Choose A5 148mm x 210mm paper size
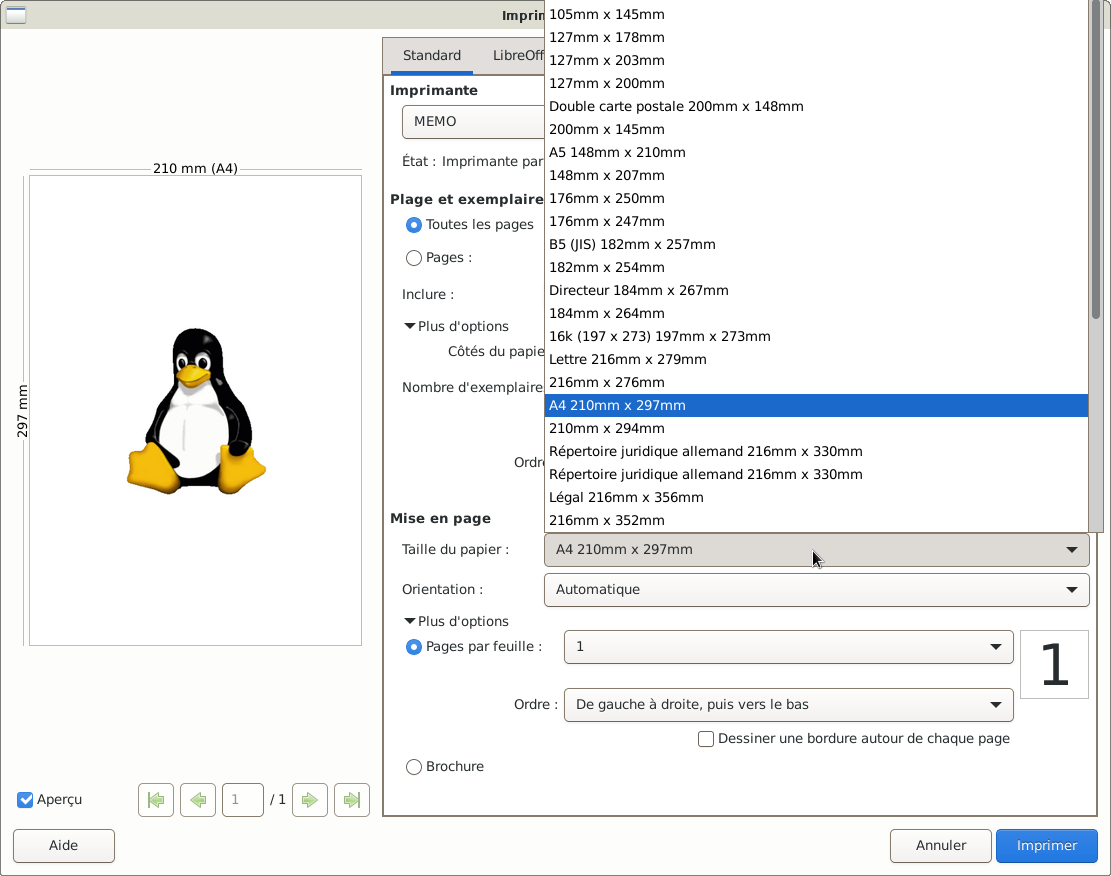This screenshot has width=1111, height=876. 816,152
